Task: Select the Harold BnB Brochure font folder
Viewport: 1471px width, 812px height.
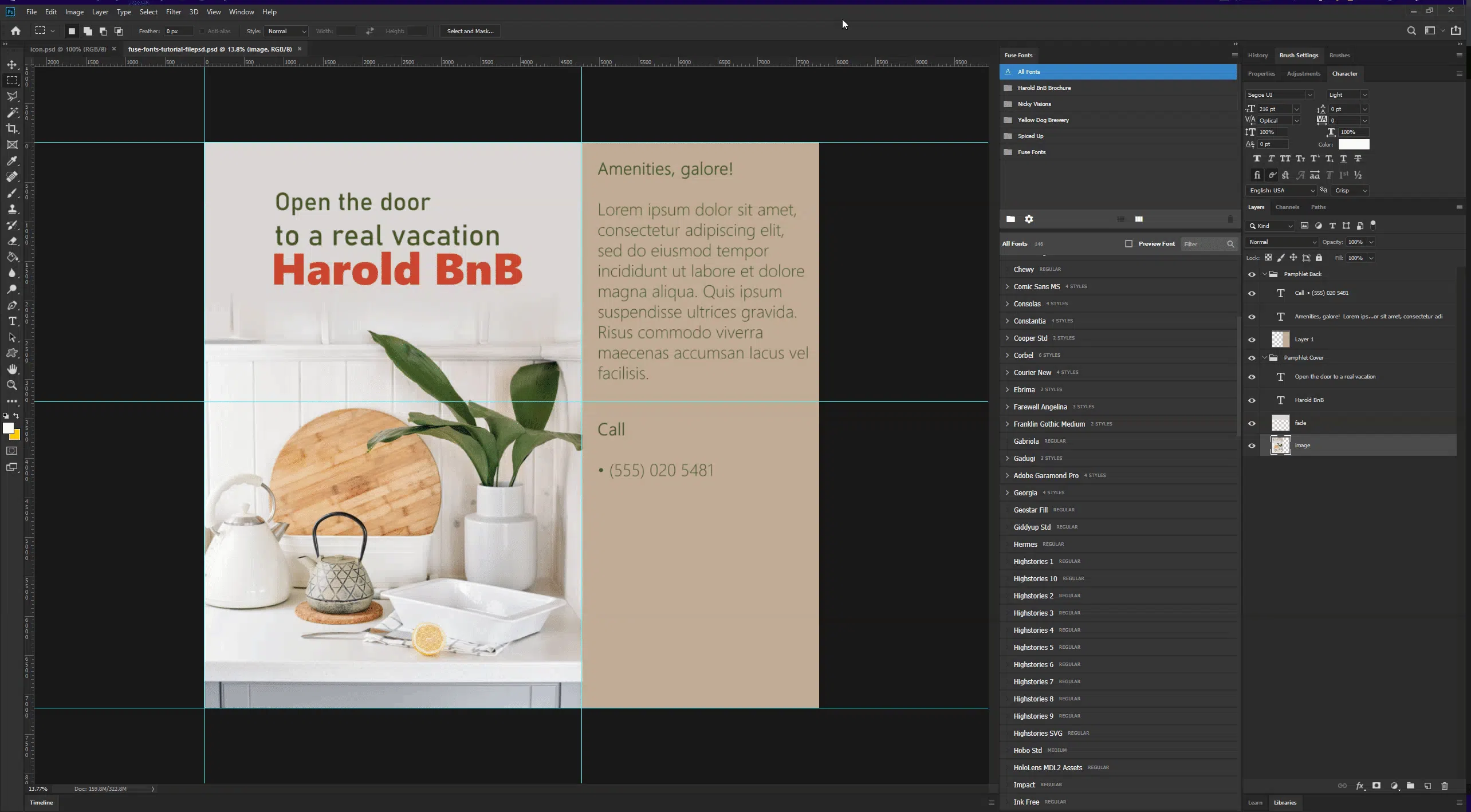Action: [x=1118, y=88]
